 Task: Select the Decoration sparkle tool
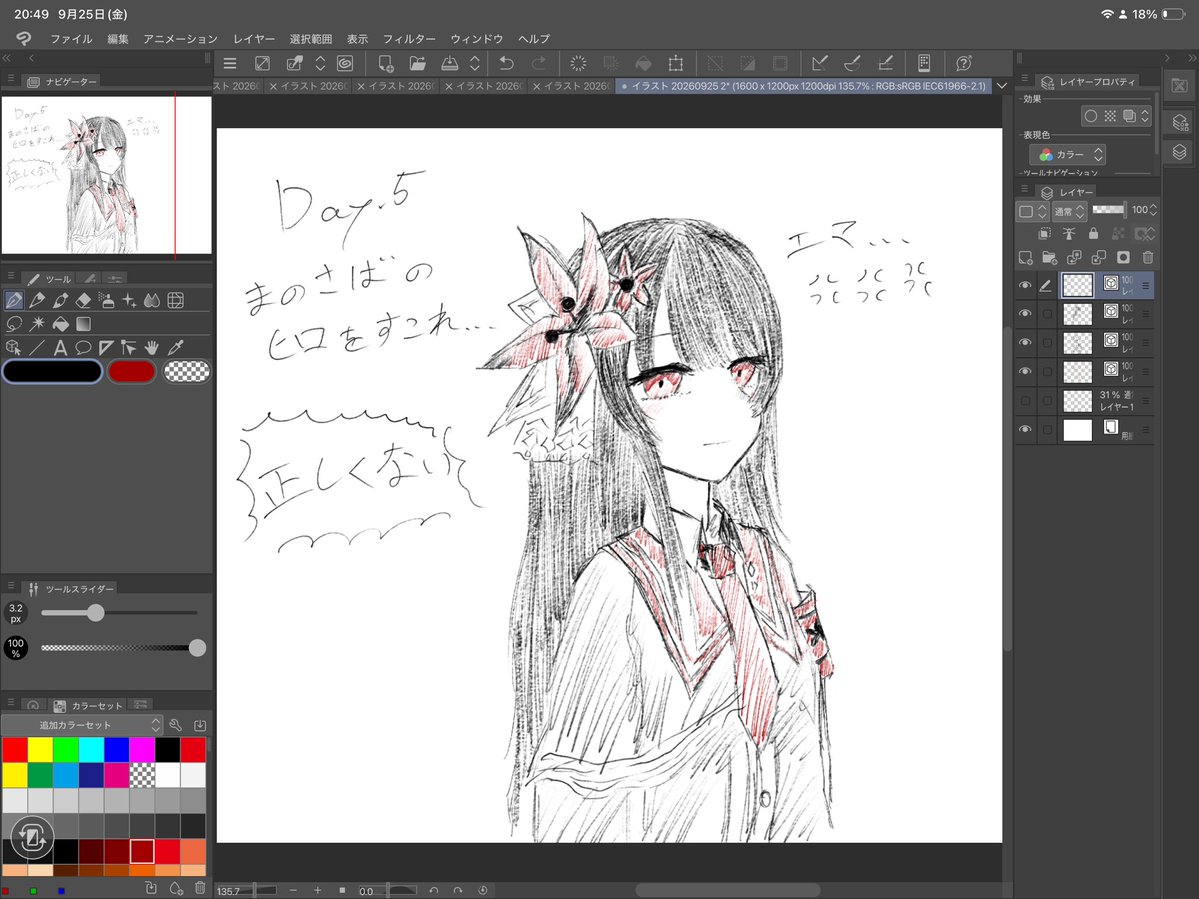129,300
